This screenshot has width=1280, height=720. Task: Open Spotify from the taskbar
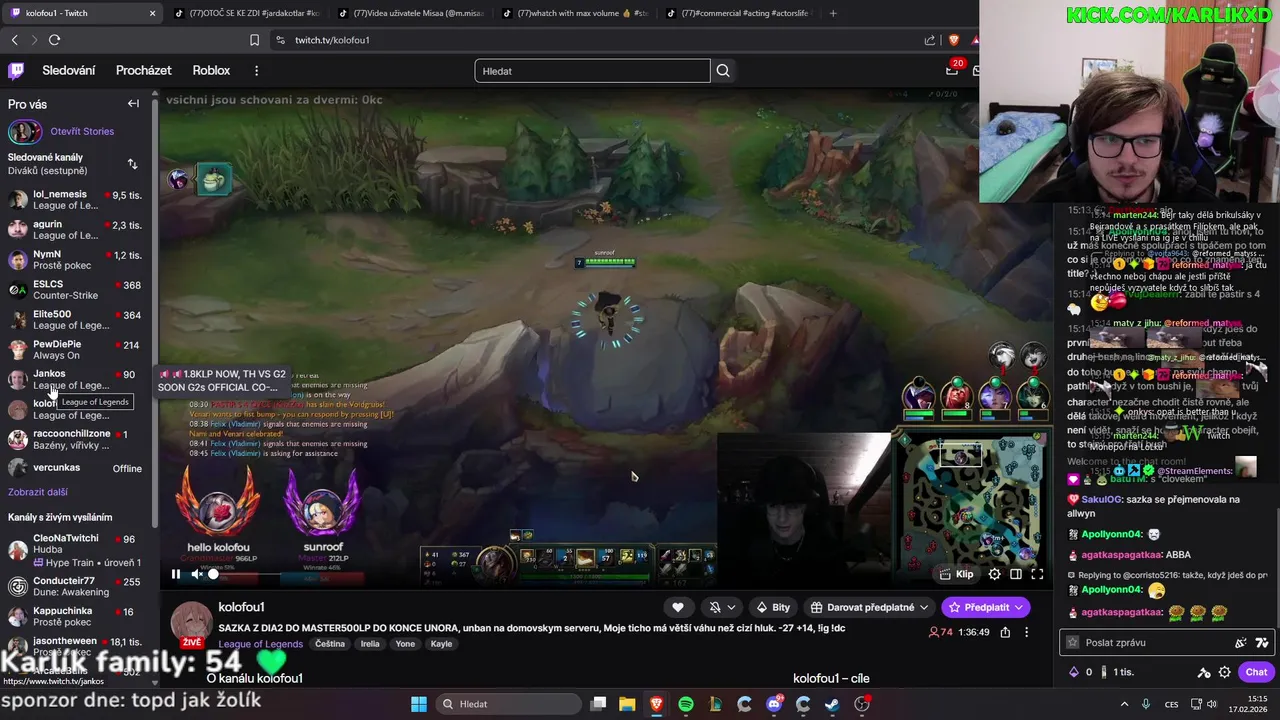(686, 704)
